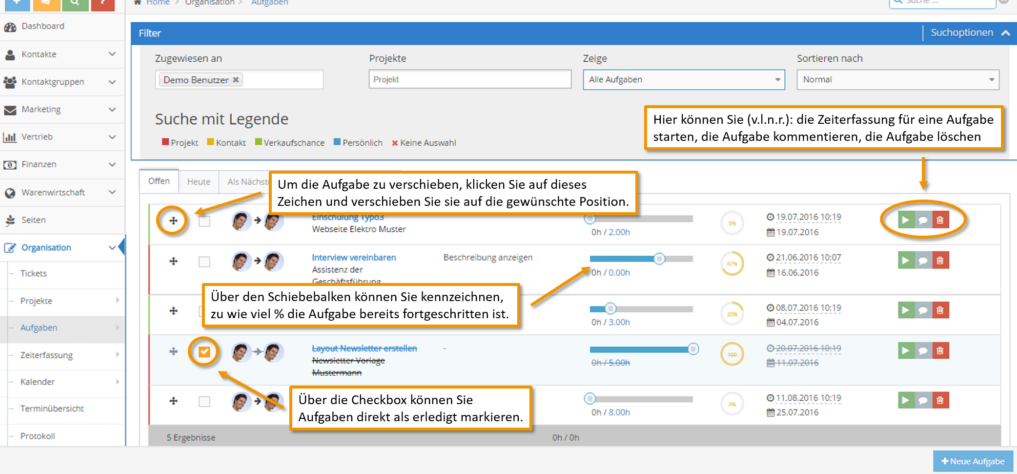The image size is (1017, 474).
Task: Click the Projekt filter input field
Action: pos(470,79)
